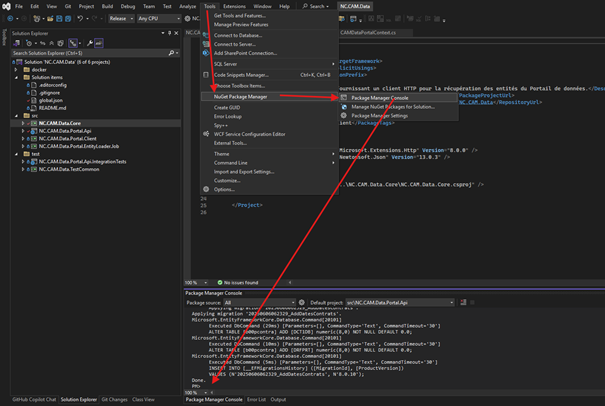Click Solution Explorer properties wrench icon
This screenshot has width=605, height=406.
point(89,43)
